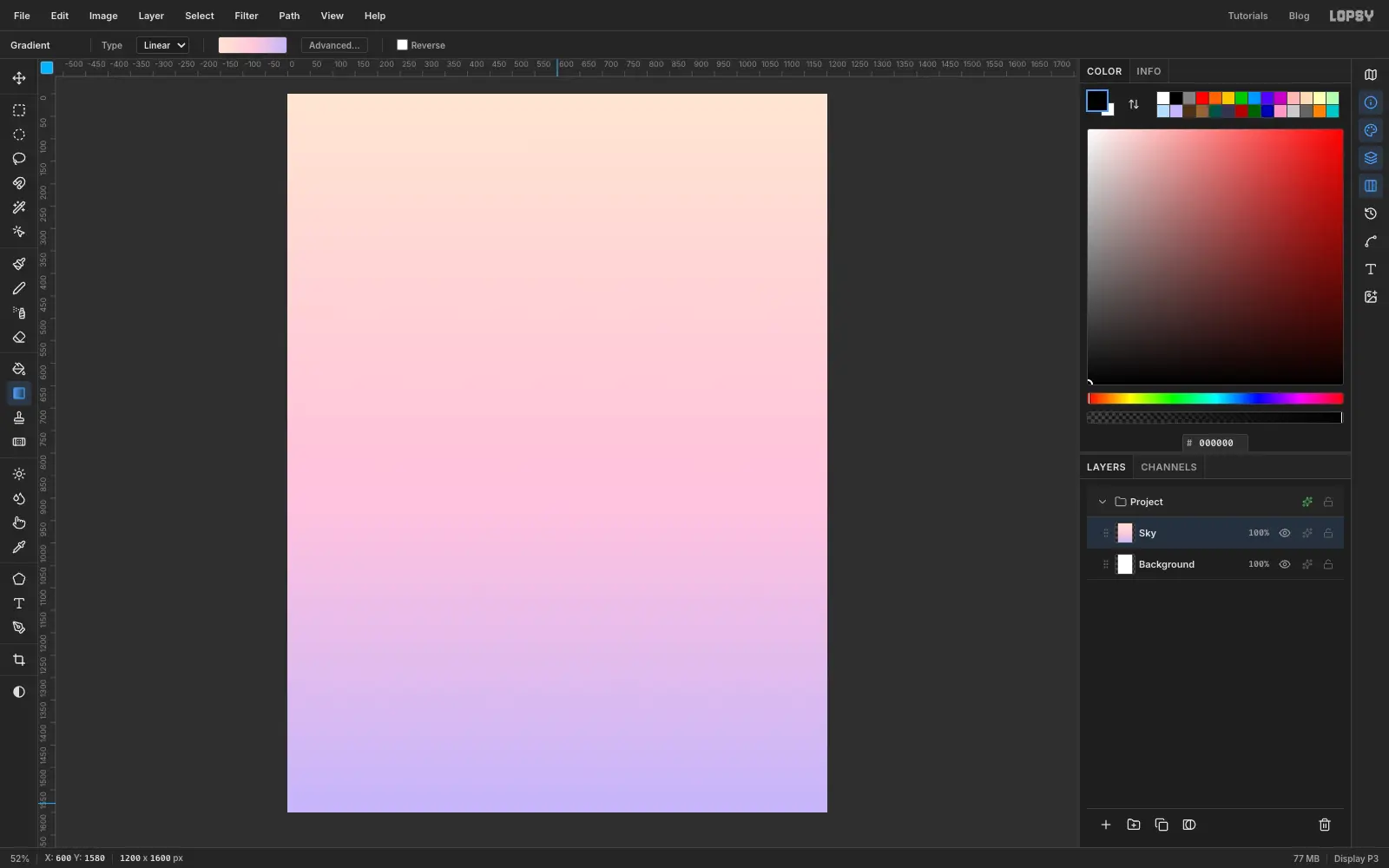Select the Eraser tool
Image resolution: width=1389 pixels, height=868 pixels.
[18, 337]
